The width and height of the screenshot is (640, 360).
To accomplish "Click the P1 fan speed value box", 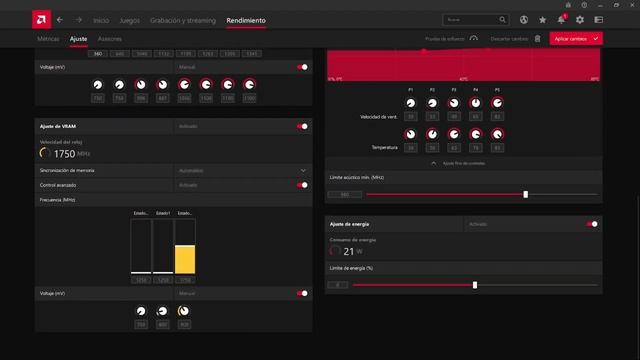I will pos(411,117).
